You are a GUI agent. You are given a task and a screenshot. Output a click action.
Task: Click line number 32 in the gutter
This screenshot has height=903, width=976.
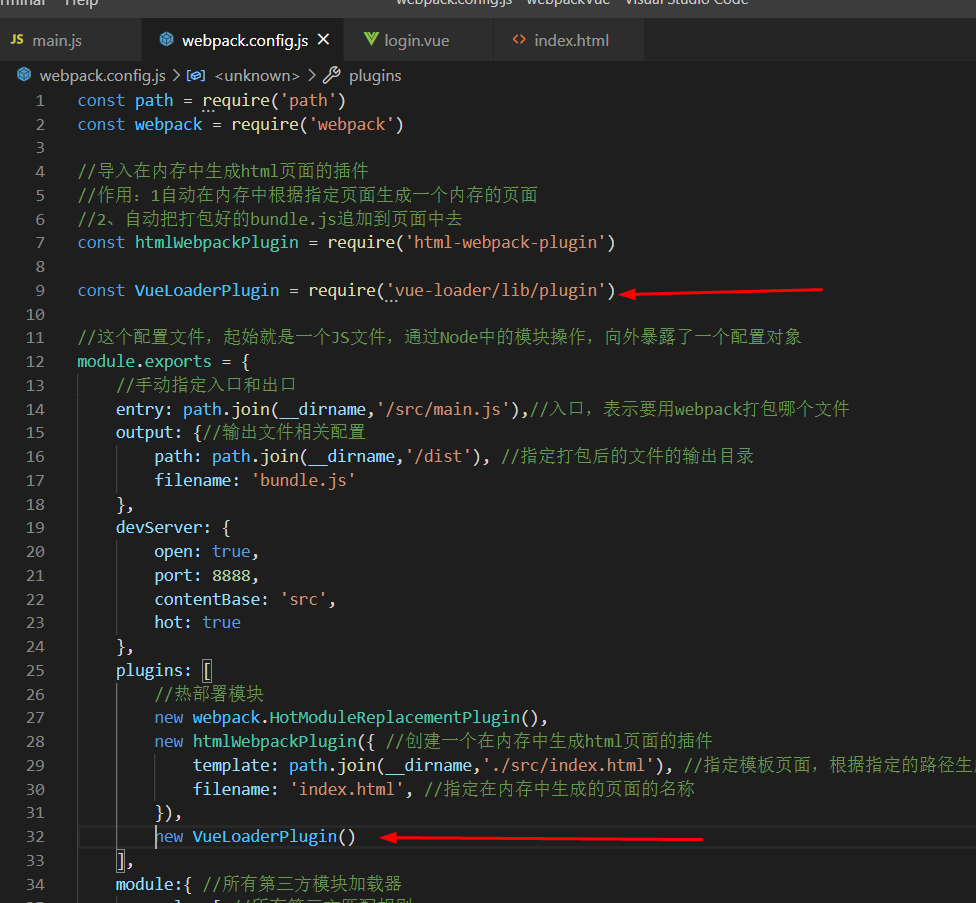click(35, 836)
